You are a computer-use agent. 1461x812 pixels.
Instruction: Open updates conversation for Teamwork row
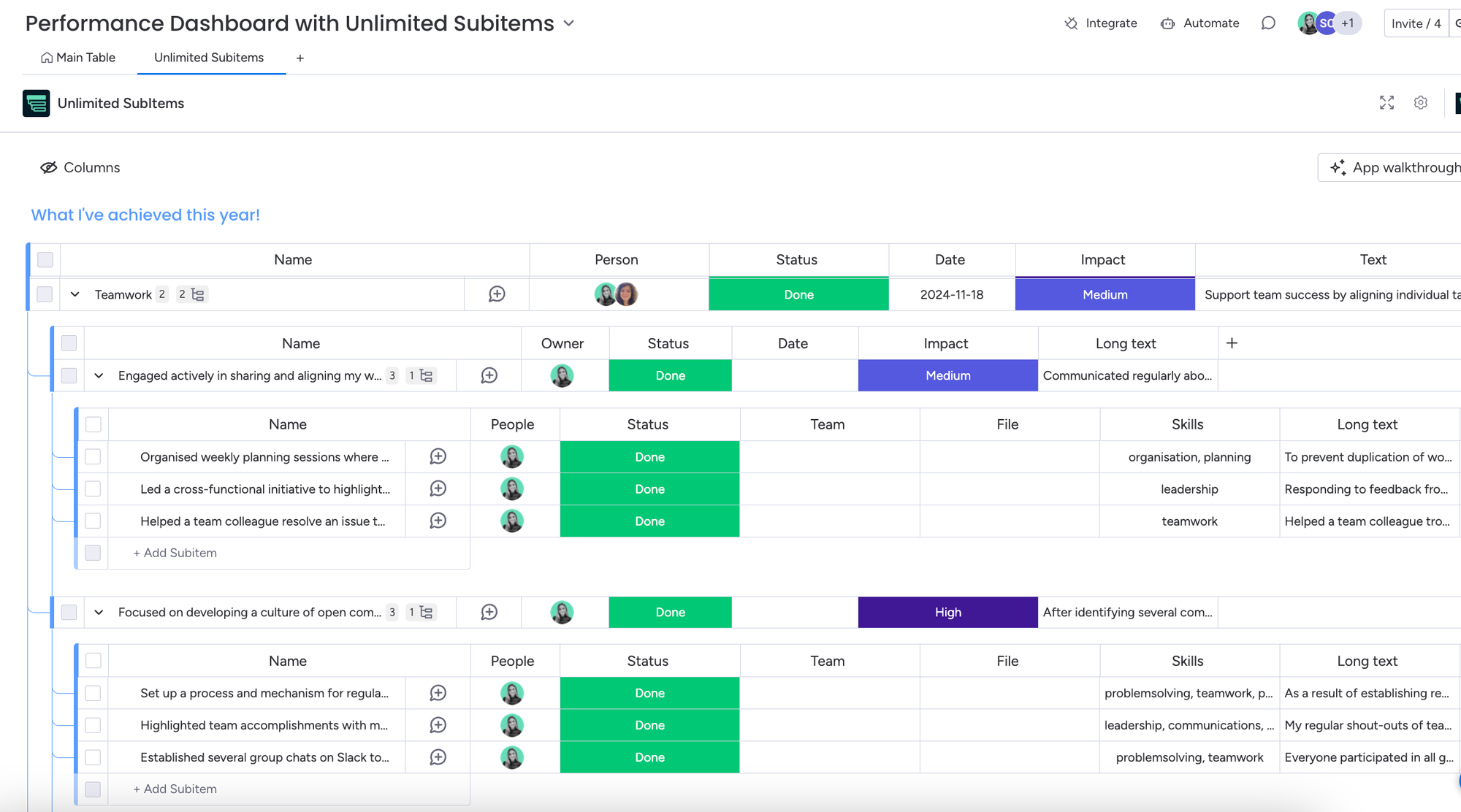tap(497, 294)
